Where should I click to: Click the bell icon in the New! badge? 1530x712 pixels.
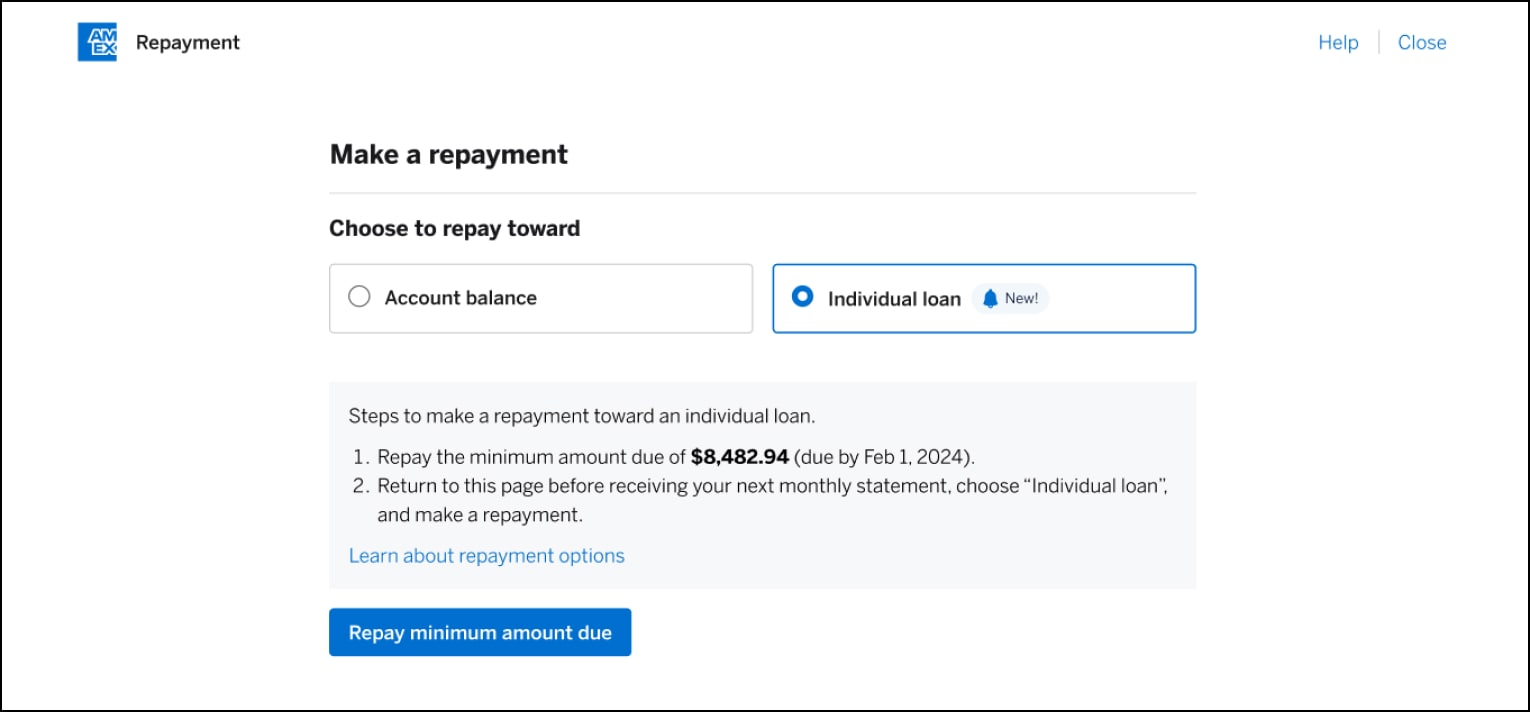(x=989, y=297)
